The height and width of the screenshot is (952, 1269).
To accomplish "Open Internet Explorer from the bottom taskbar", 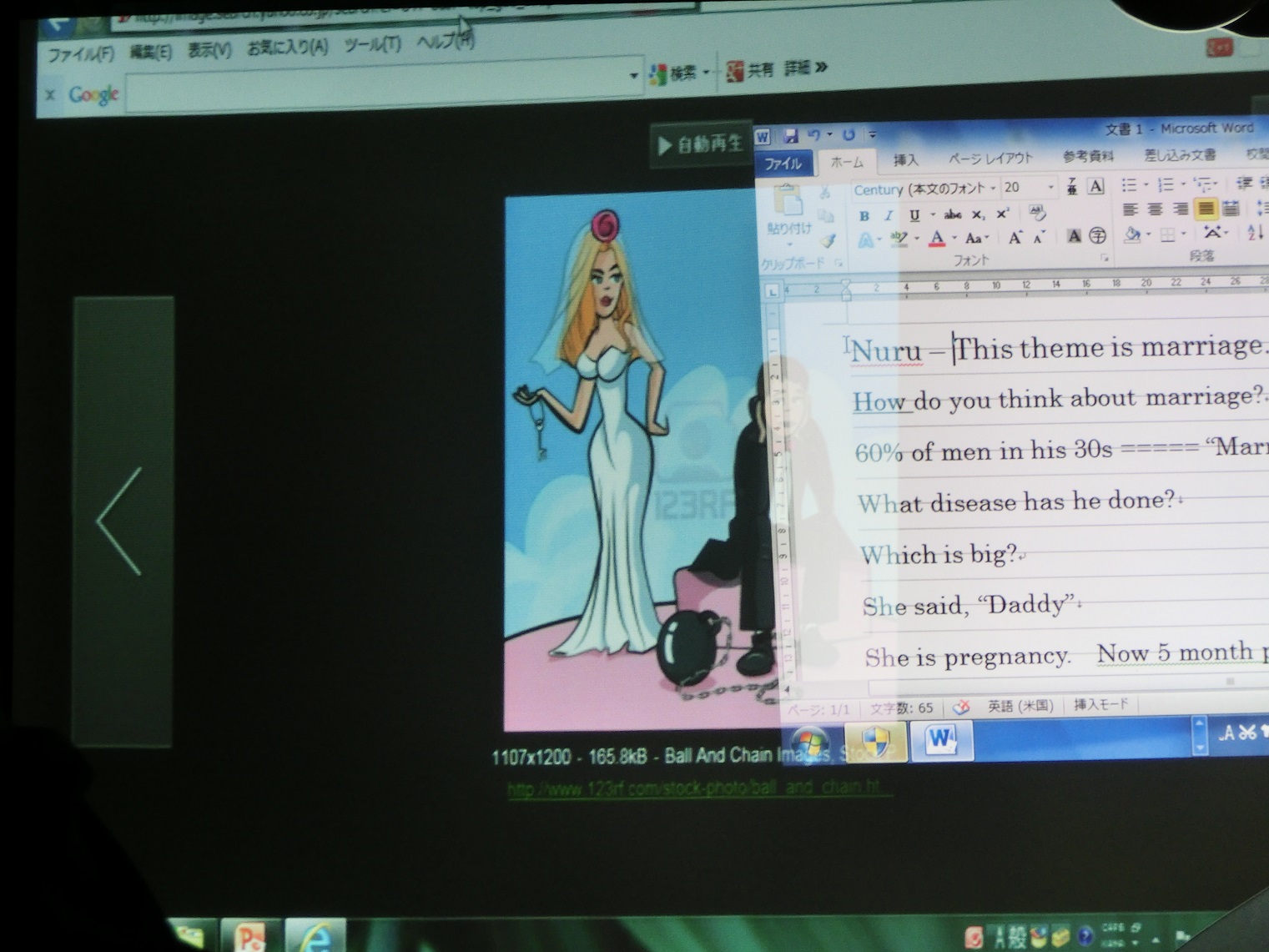I will point(315,936).
